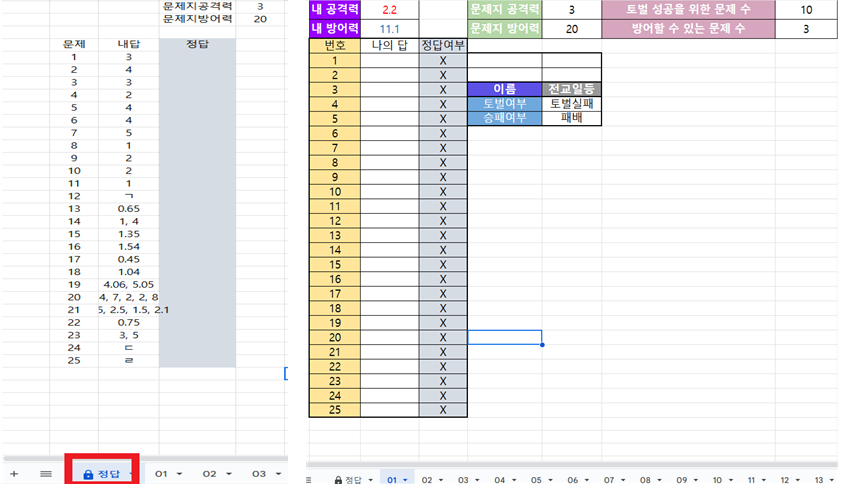This screenshot has width=850, height=495.
Task: Switch to the 07 sheet tab
Action: tap(609, 480)
